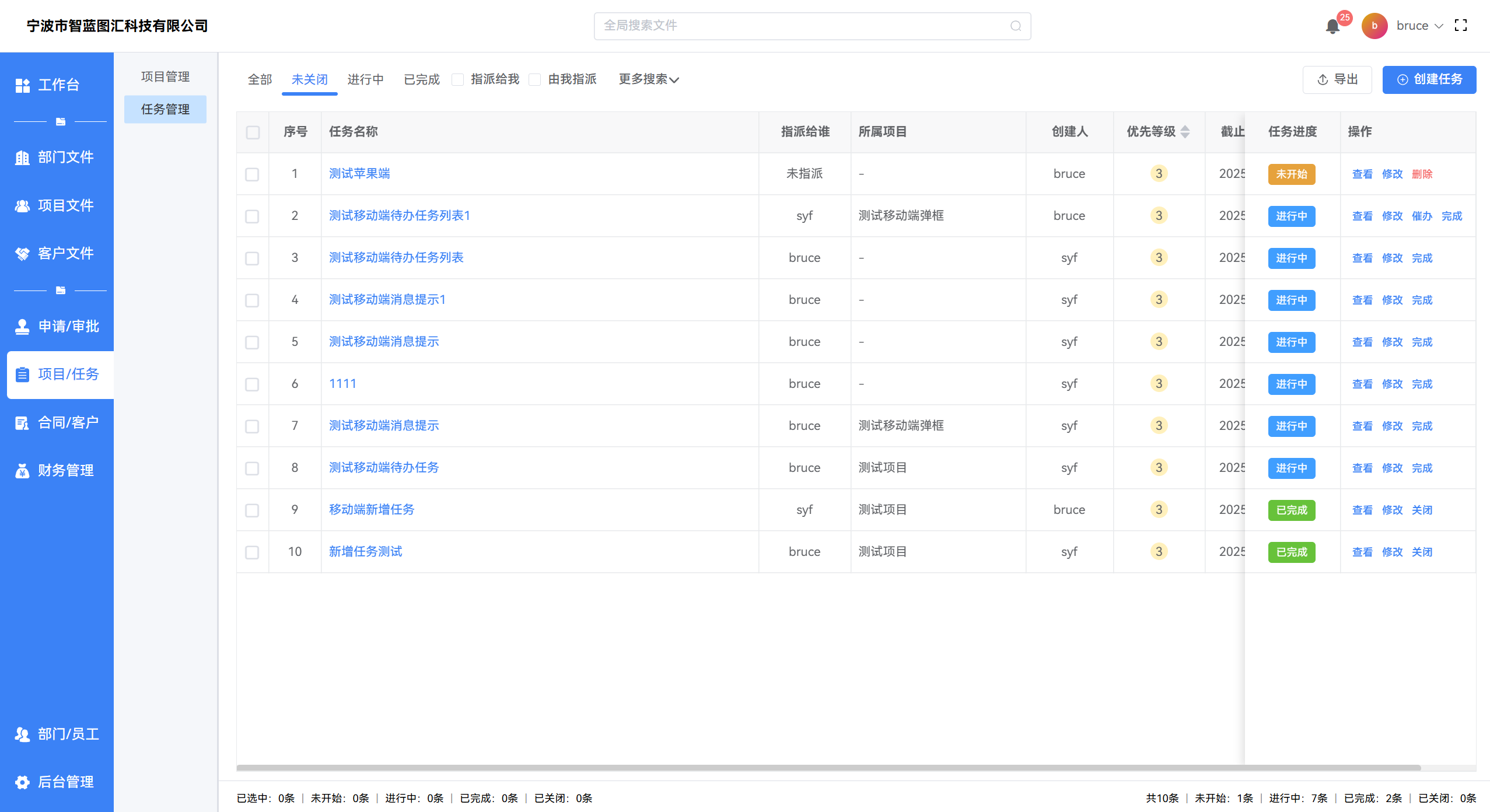Click the fullscreen toggle icon
The width and height of the screenshot is (1490, 812).
[x=1460, y=26]
